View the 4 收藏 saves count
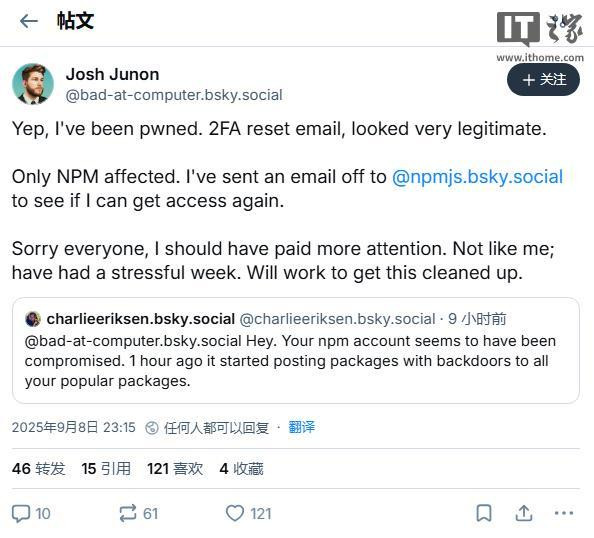This screenshot has height=538, width=594. tap(241, 469)
